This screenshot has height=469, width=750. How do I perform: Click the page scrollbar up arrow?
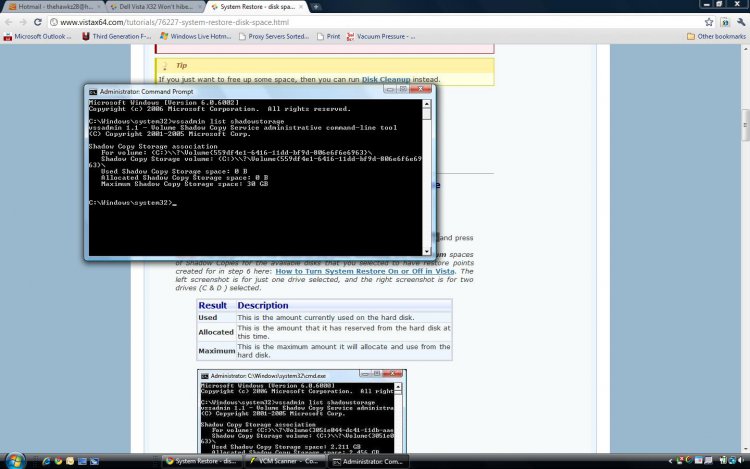point(745,49)
